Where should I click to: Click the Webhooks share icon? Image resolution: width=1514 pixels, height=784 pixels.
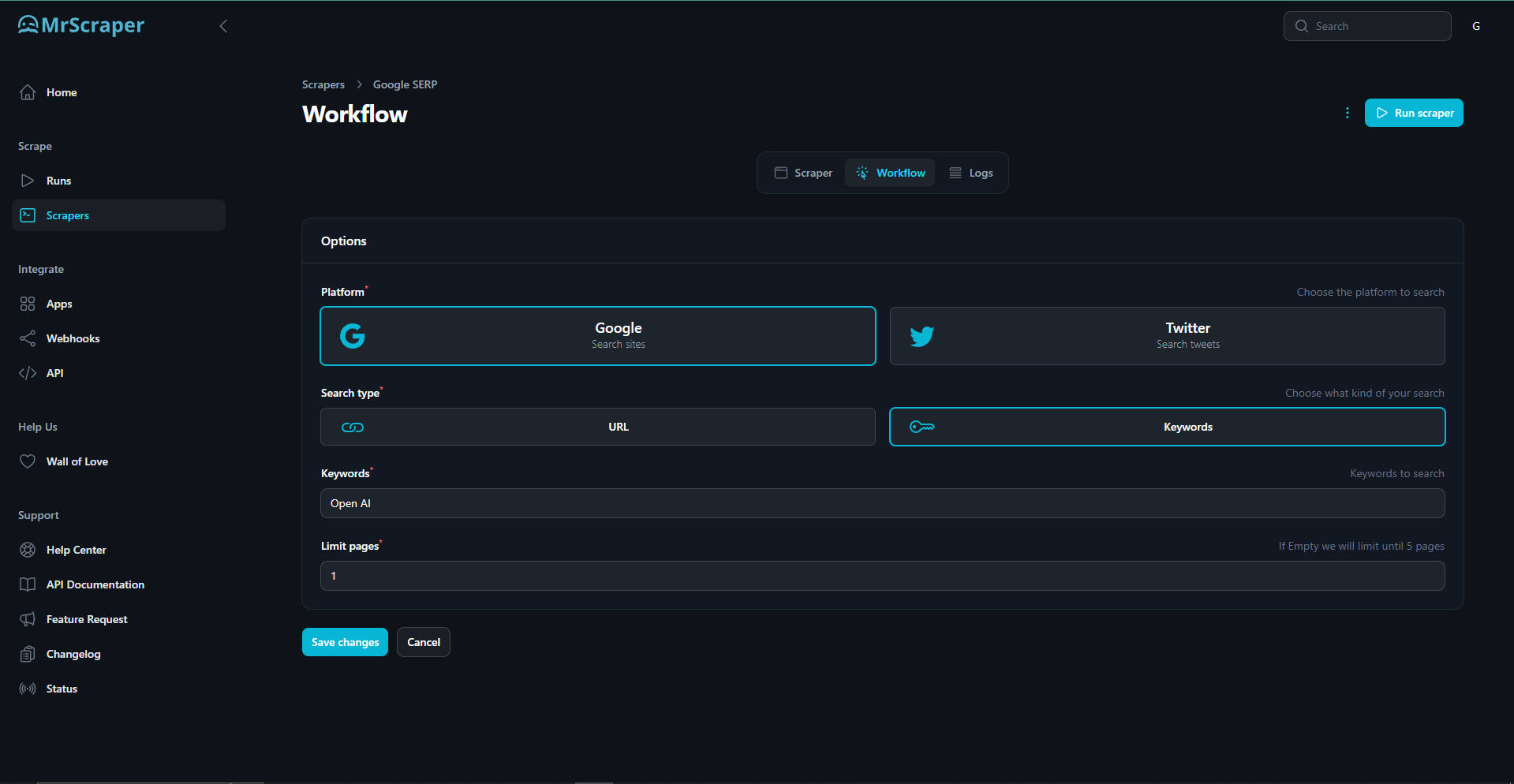click(28, 338)
